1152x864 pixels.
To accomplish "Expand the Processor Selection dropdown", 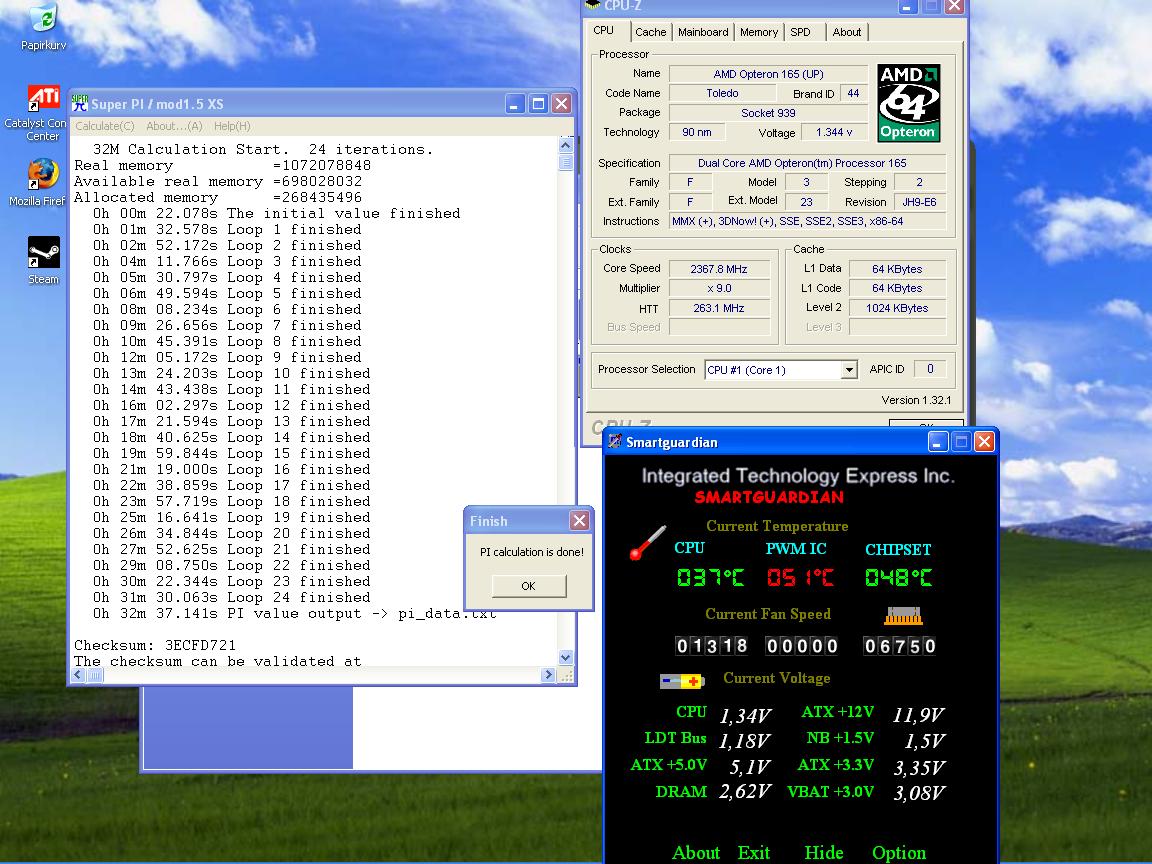I will [849, 370].
